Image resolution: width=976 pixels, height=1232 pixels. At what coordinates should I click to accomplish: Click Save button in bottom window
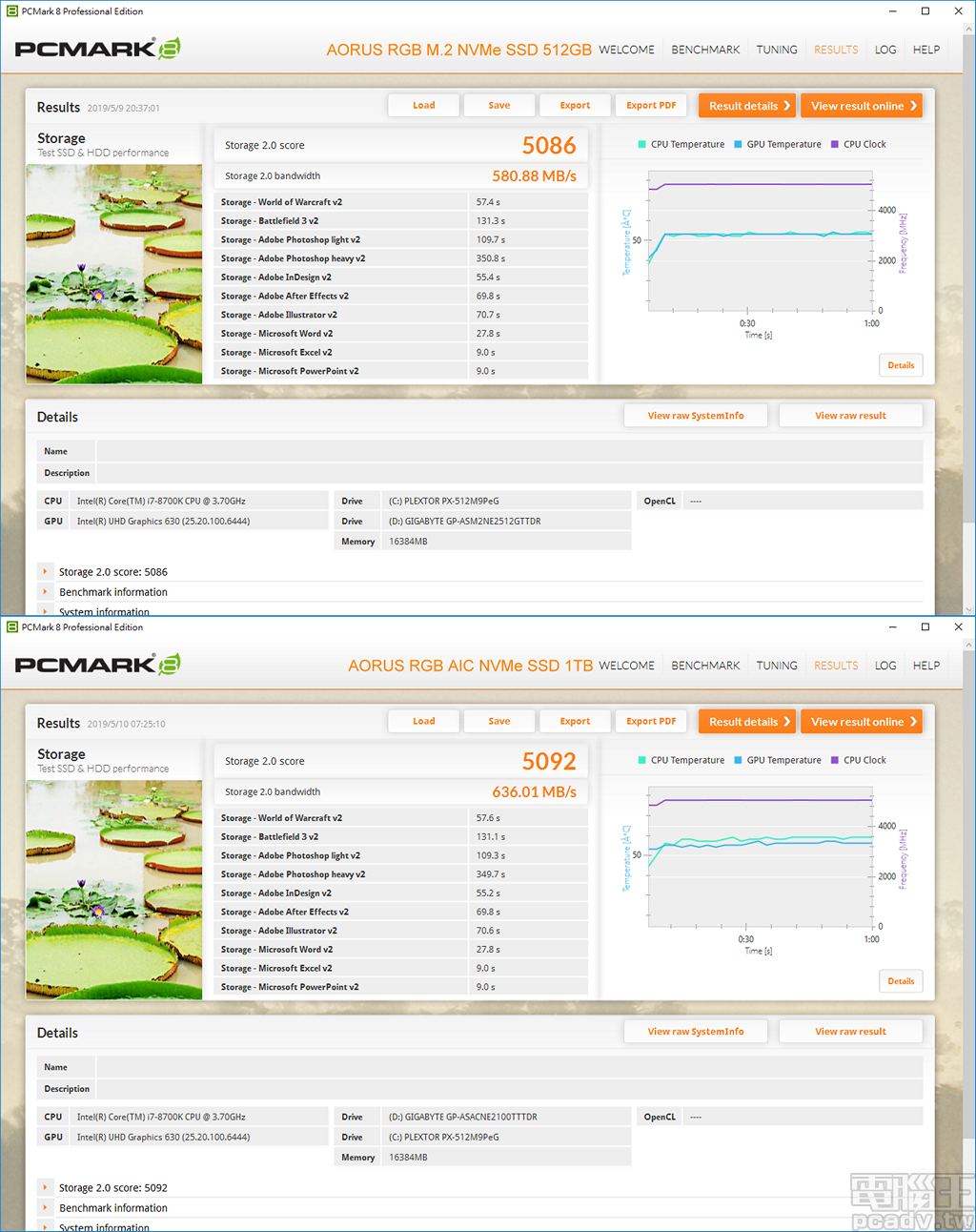(499, 722)
